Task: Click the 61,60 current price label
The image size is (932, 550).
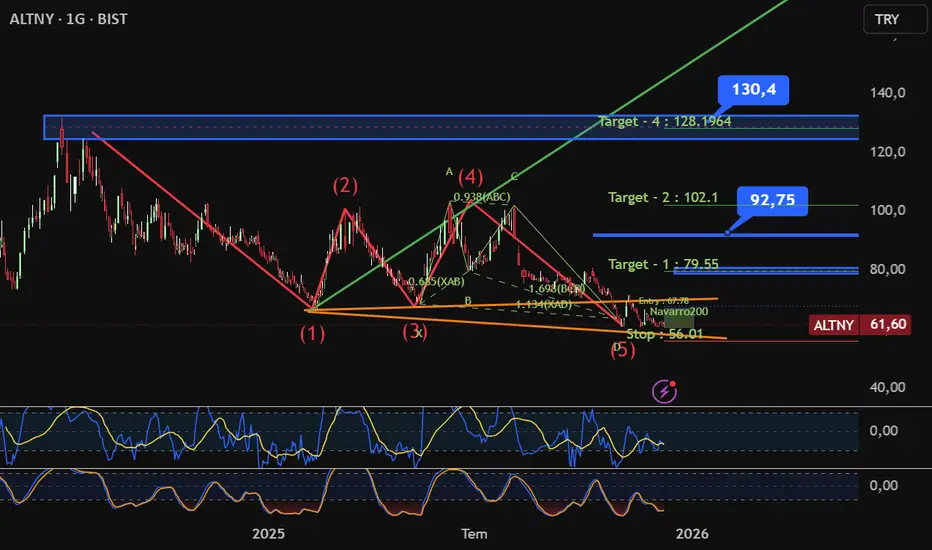Action: 888,325
